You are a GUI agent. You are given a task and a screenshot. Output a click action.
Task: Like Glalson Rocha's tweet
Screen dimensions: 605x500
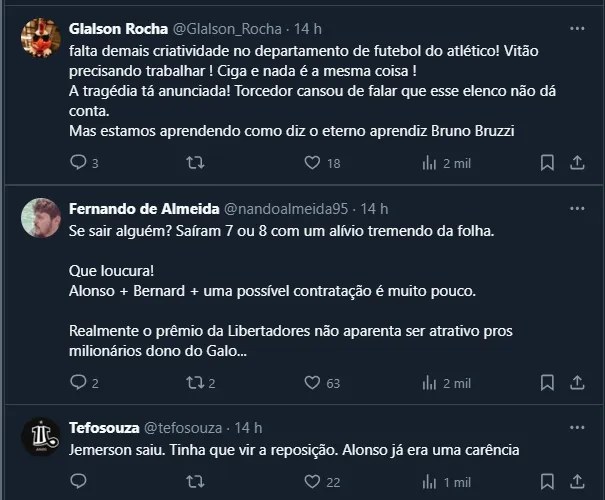click(312, 162)
